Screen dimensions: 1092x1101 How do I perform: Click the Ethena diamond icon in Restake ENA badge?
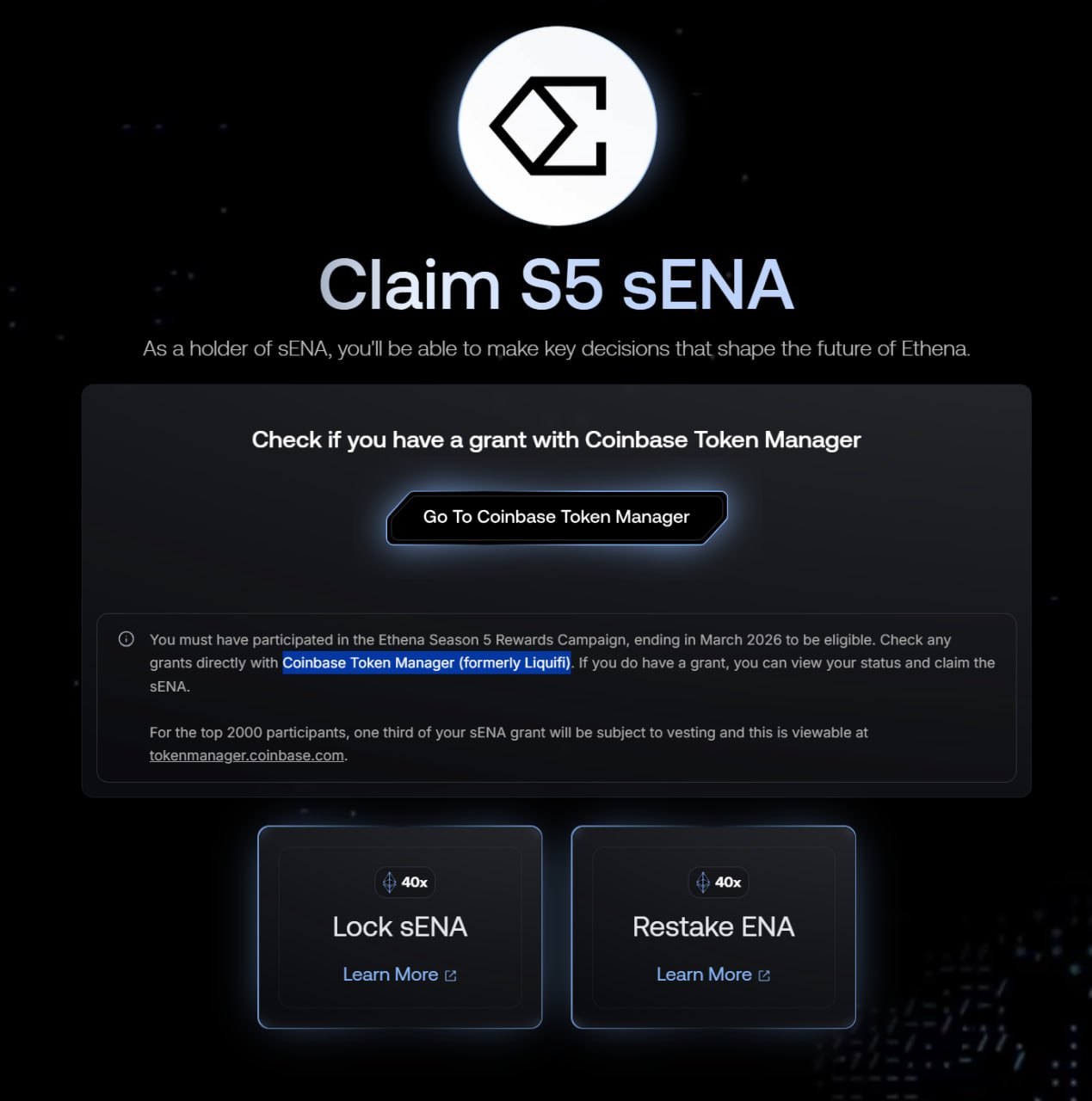703,882
